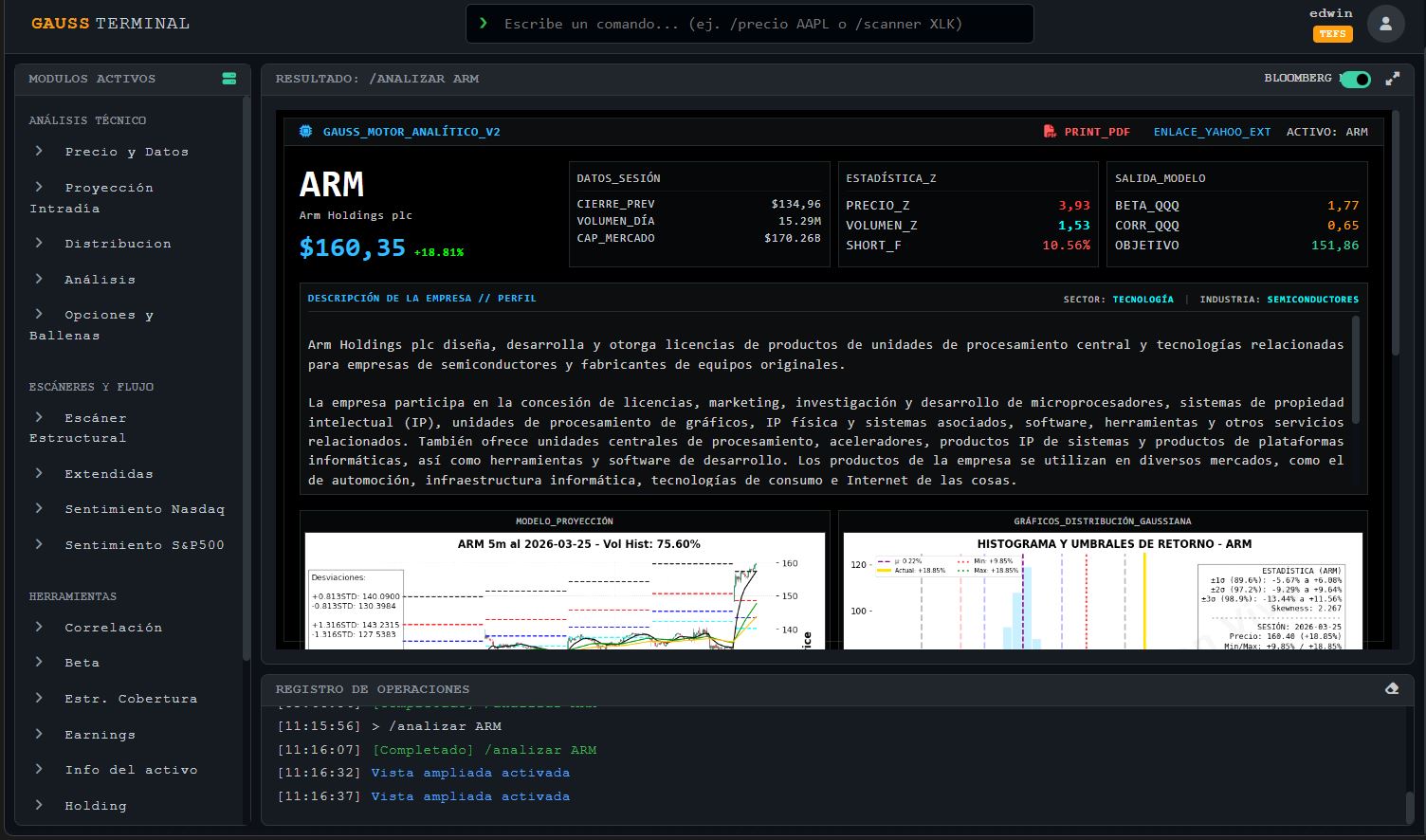Click the PRINT_PDF link
The height and width of the screenshot is (840, 1426).
(1096, 132)
